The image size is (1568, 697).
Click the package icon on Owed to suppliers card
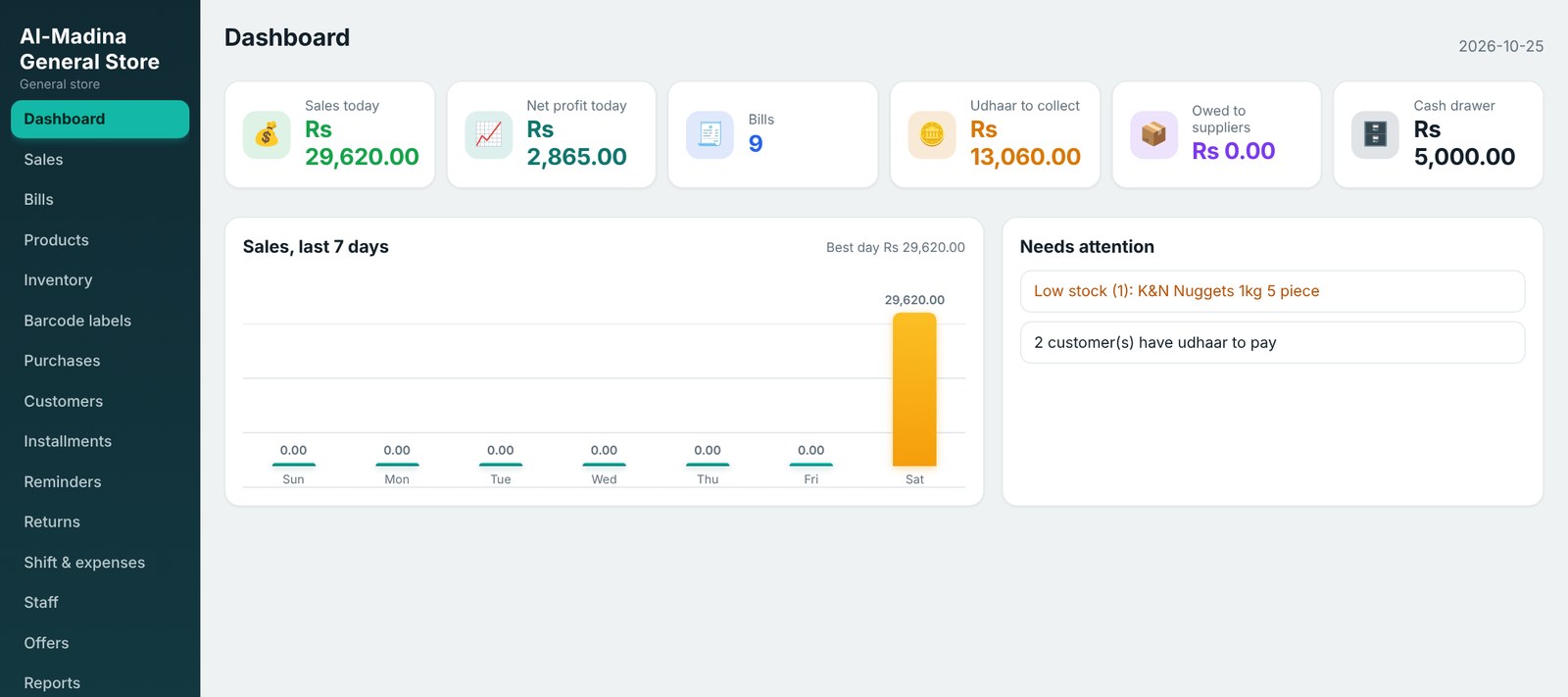(x=1153, y=134)
